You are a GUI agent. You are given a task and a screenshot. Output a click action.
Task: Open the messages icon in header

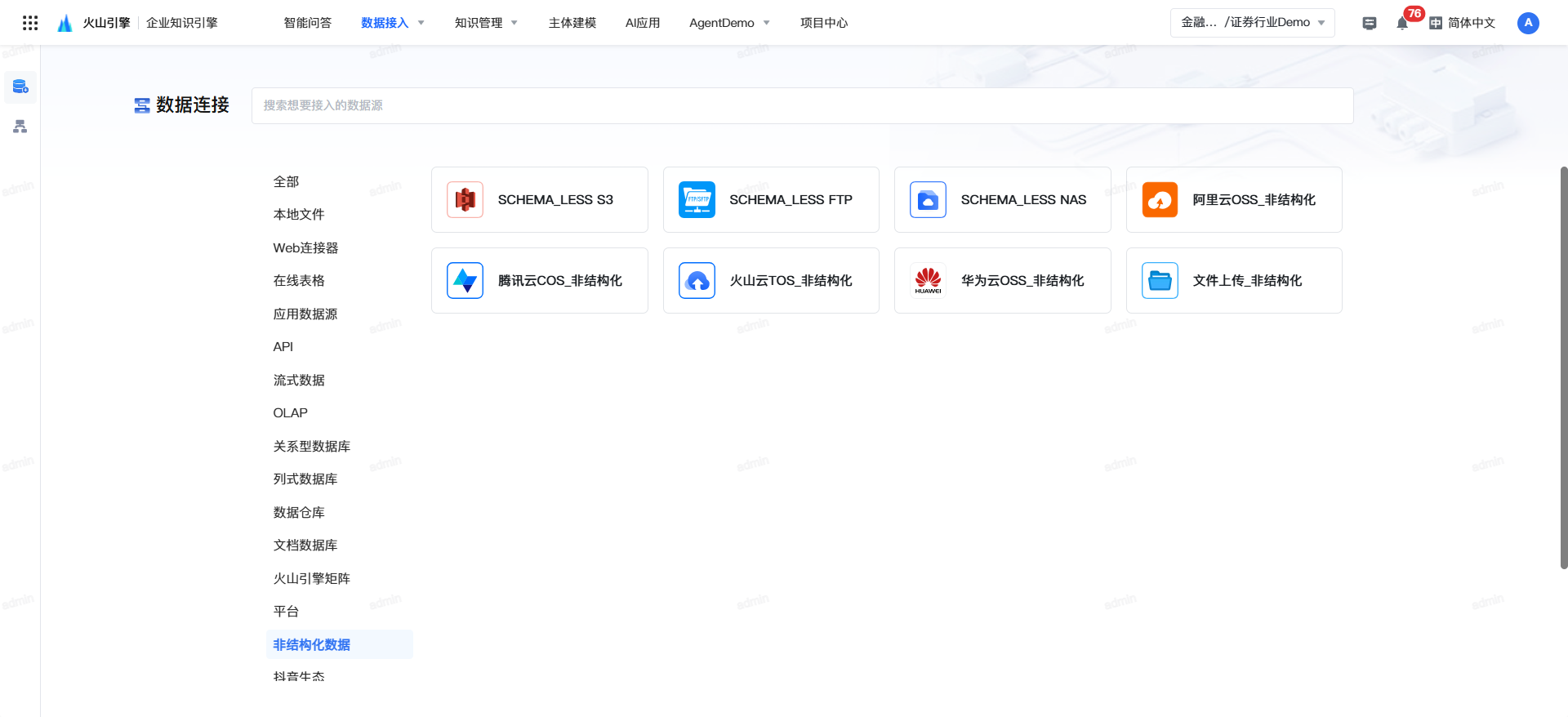click(1370, 23)
